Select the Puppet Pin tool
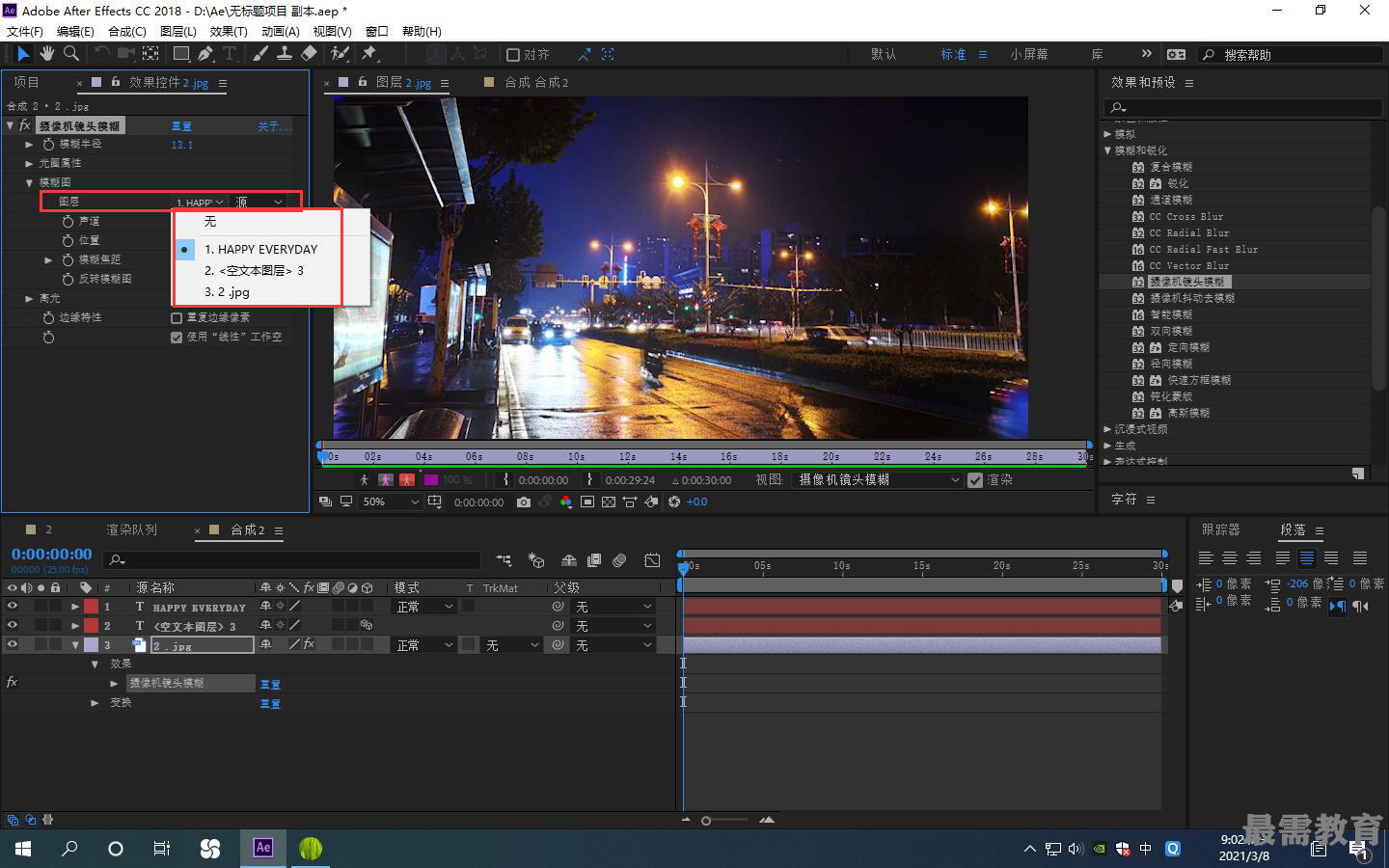The width and height of the screenshot is (1389, 868). (369, 54)
